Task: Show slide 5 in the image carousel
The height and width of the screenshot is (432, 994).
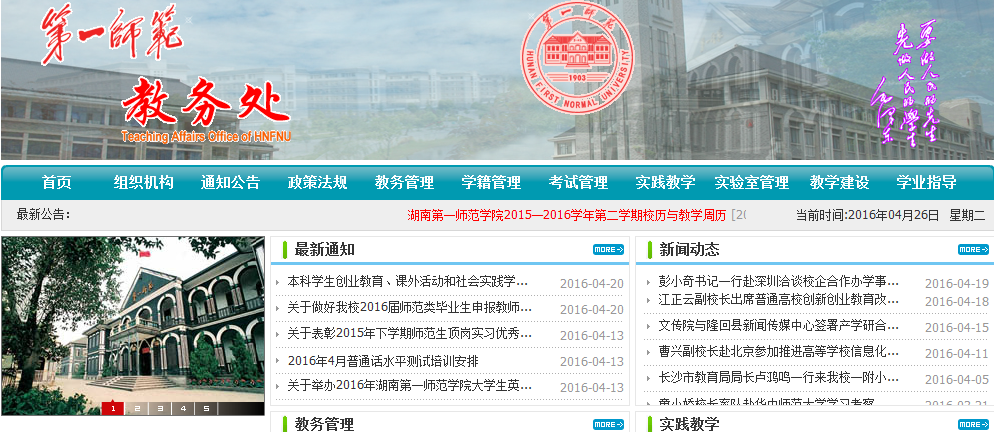Action: (x=206, y=409)
